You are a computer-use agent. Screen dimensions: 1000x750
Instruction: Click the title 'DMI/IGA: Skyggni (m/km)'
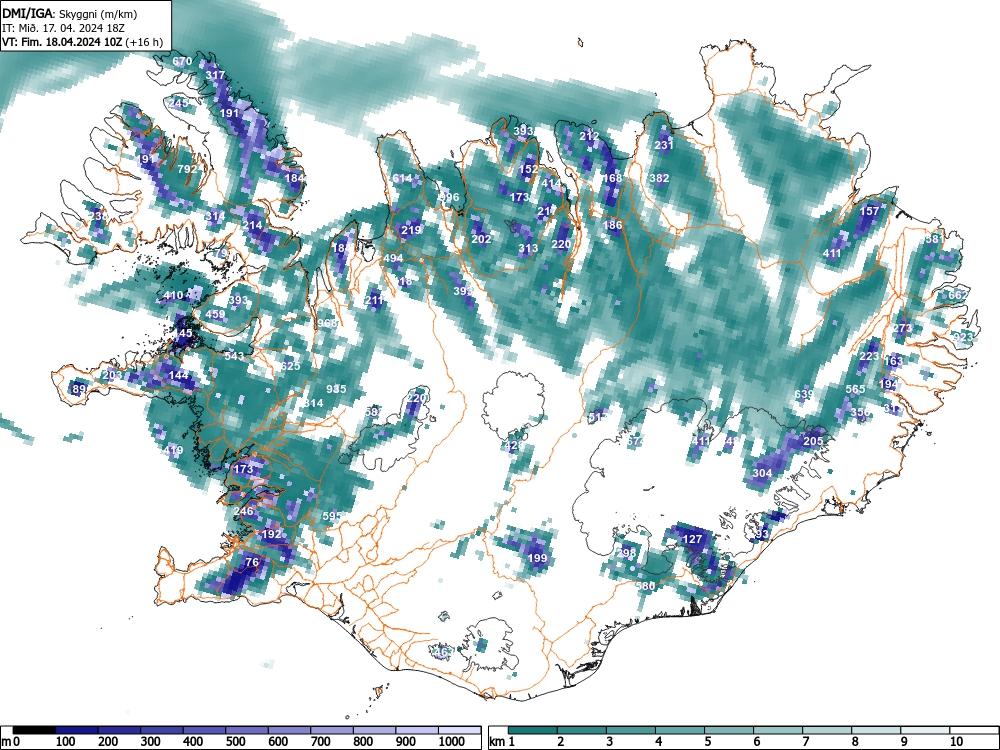[x=69, y=13]
